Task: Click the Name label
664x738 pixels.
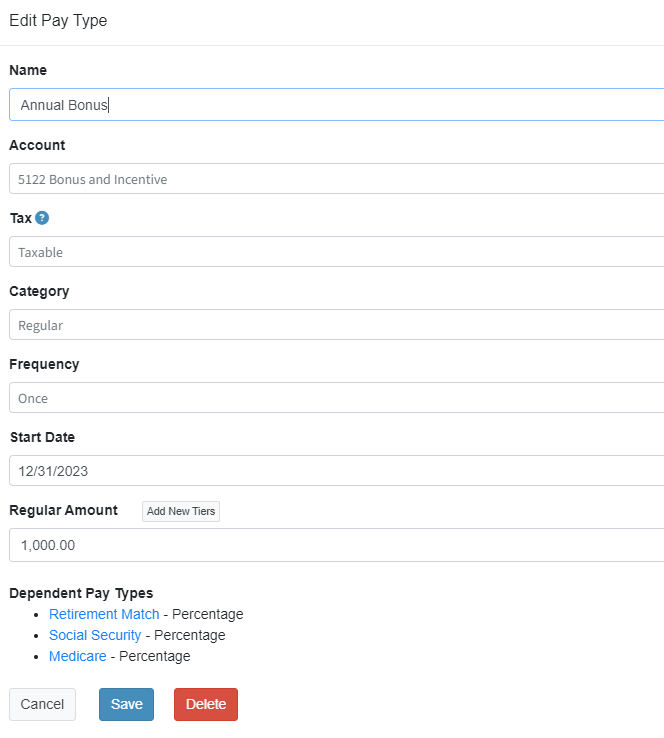Action: point(28,70)
